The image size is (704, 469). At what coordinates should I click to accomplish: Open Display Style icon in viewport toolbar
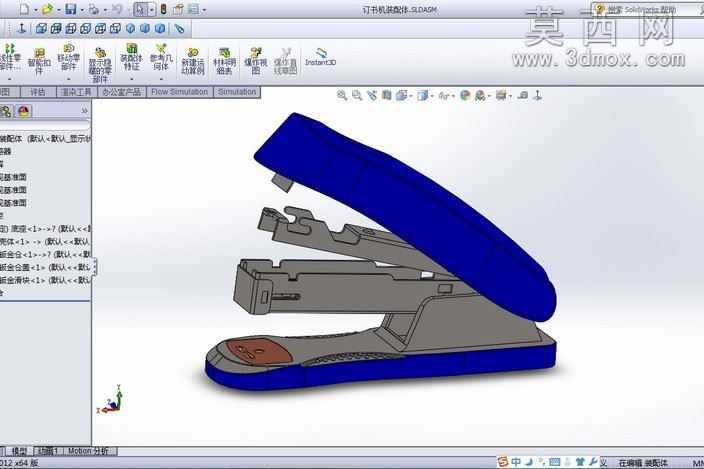(x=422, y=95)
